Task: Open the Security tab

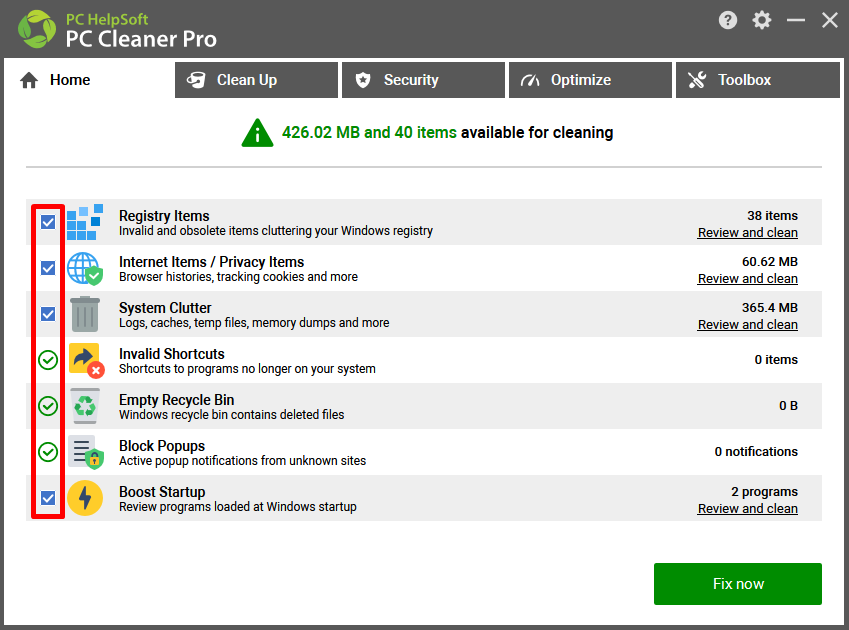Action: 423,80
